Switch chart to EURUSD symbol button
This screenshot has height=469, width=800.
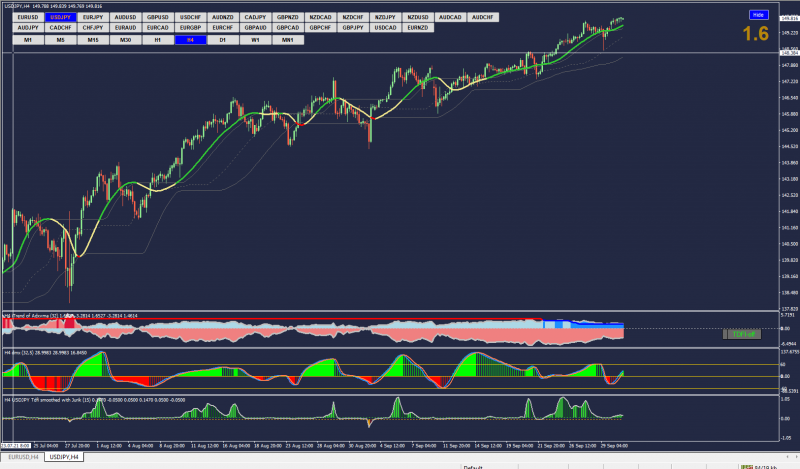[x=28, y=17]
